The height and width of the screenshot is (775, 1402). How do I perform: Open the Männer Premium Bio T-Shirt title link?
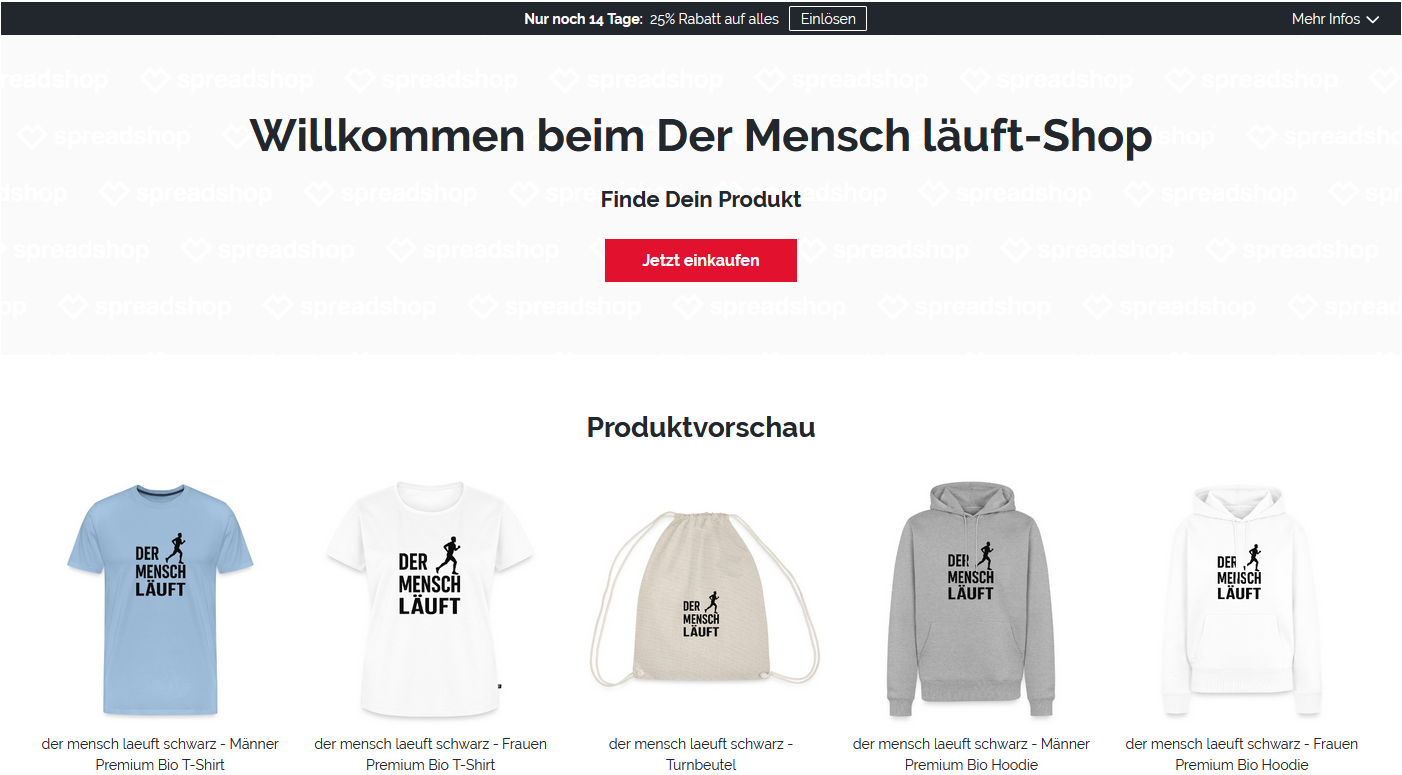pos(160,754)
